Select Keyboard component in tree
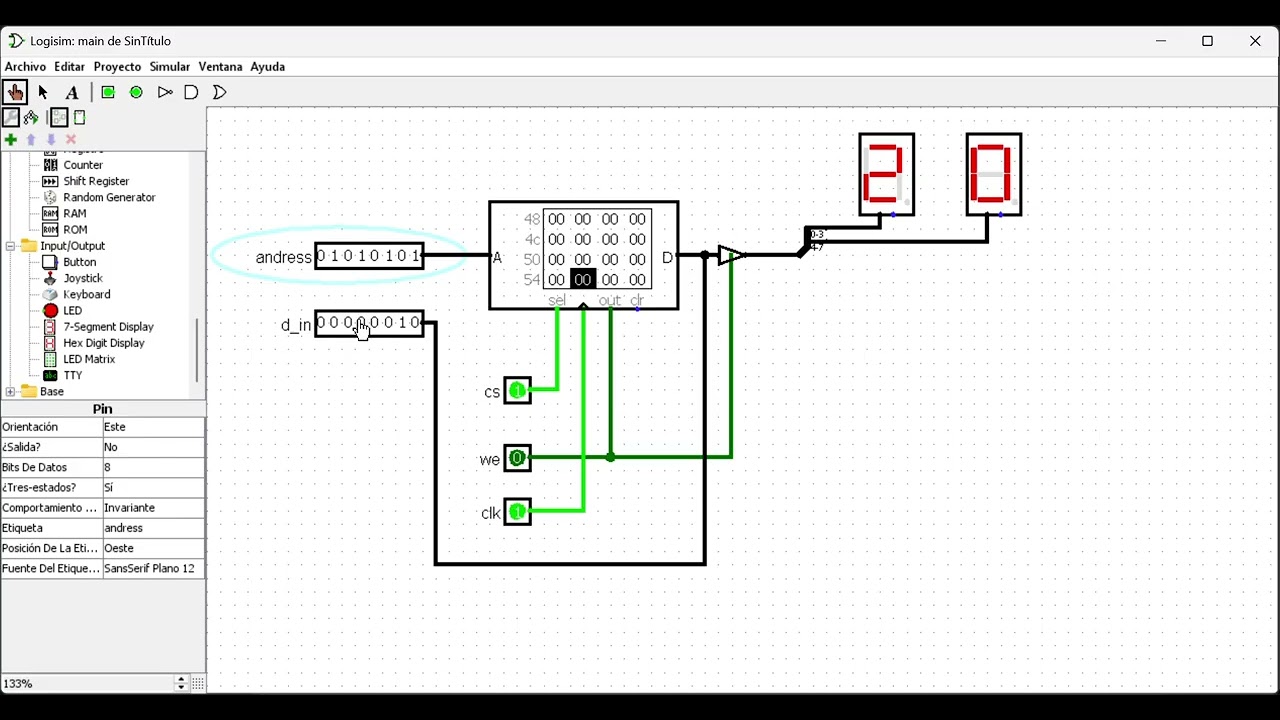The image size is (1280, 720). click(x=86, y=294)
